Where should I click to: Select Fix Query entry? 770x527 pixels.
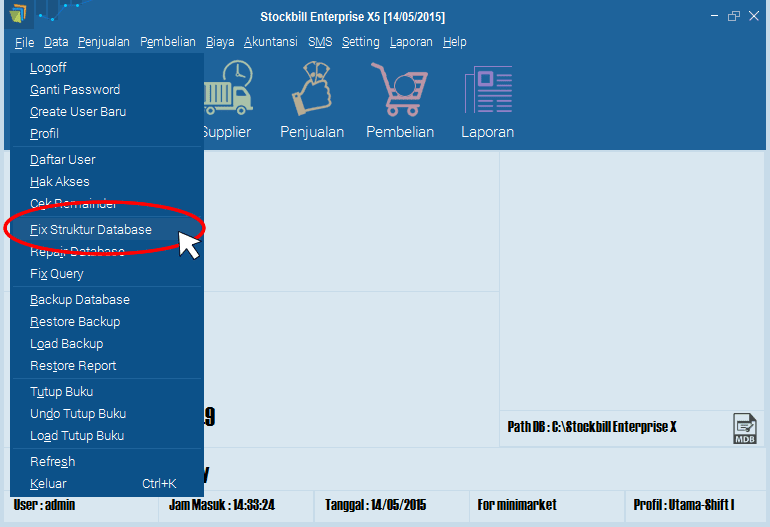pos(107,274)
